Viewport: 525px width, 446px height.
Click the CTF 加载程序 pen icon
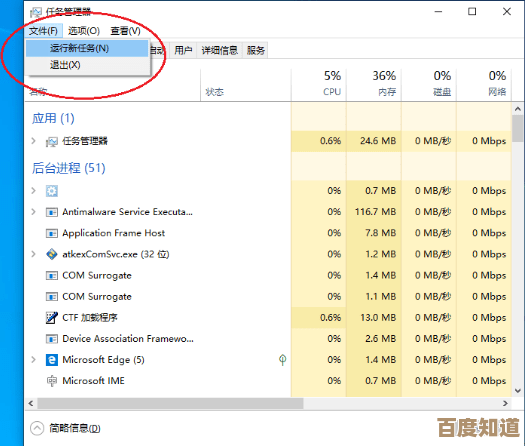[52, 318]
